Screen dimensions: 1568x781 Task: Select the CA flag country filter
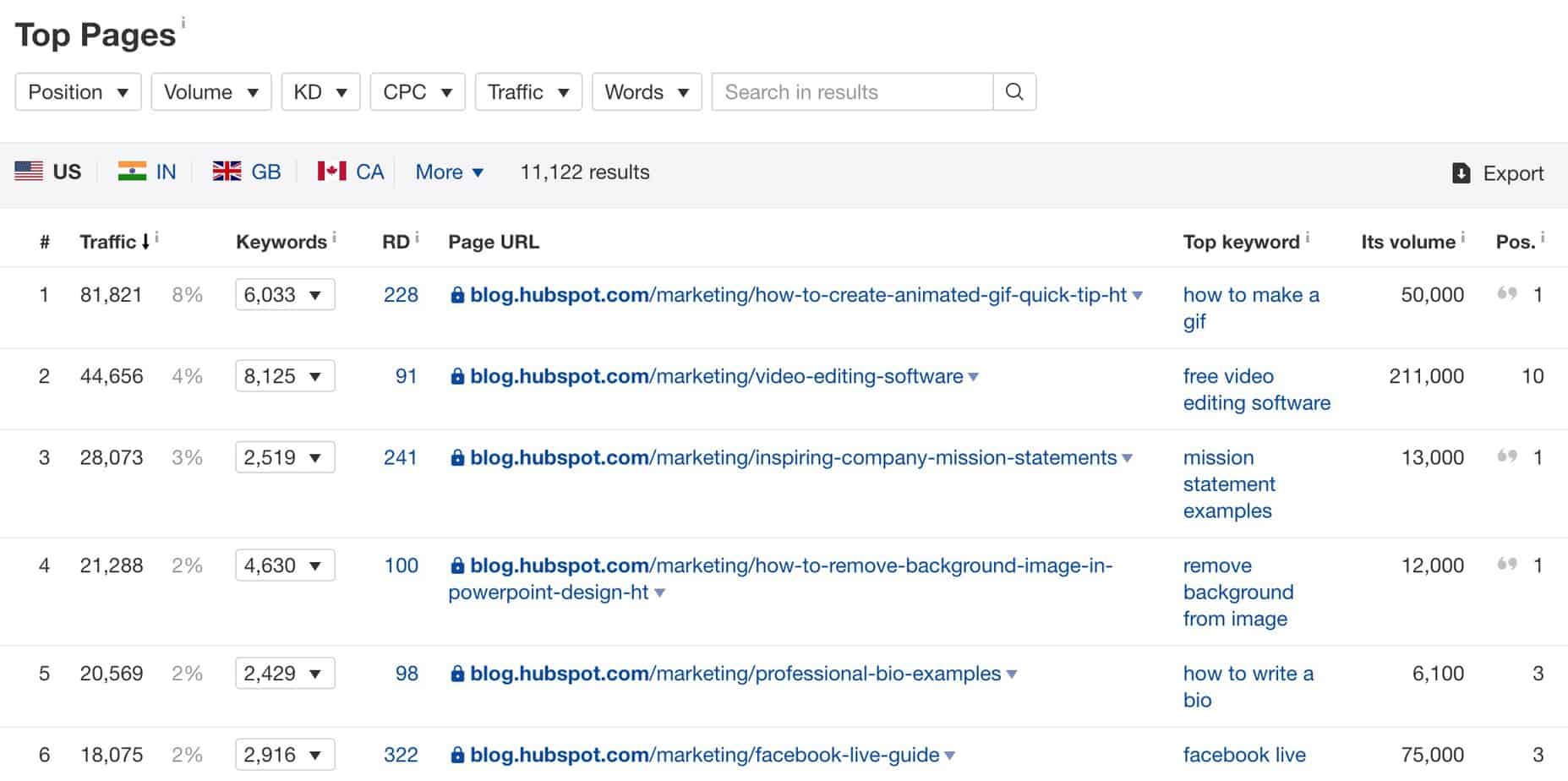click(x=350, y=171)
